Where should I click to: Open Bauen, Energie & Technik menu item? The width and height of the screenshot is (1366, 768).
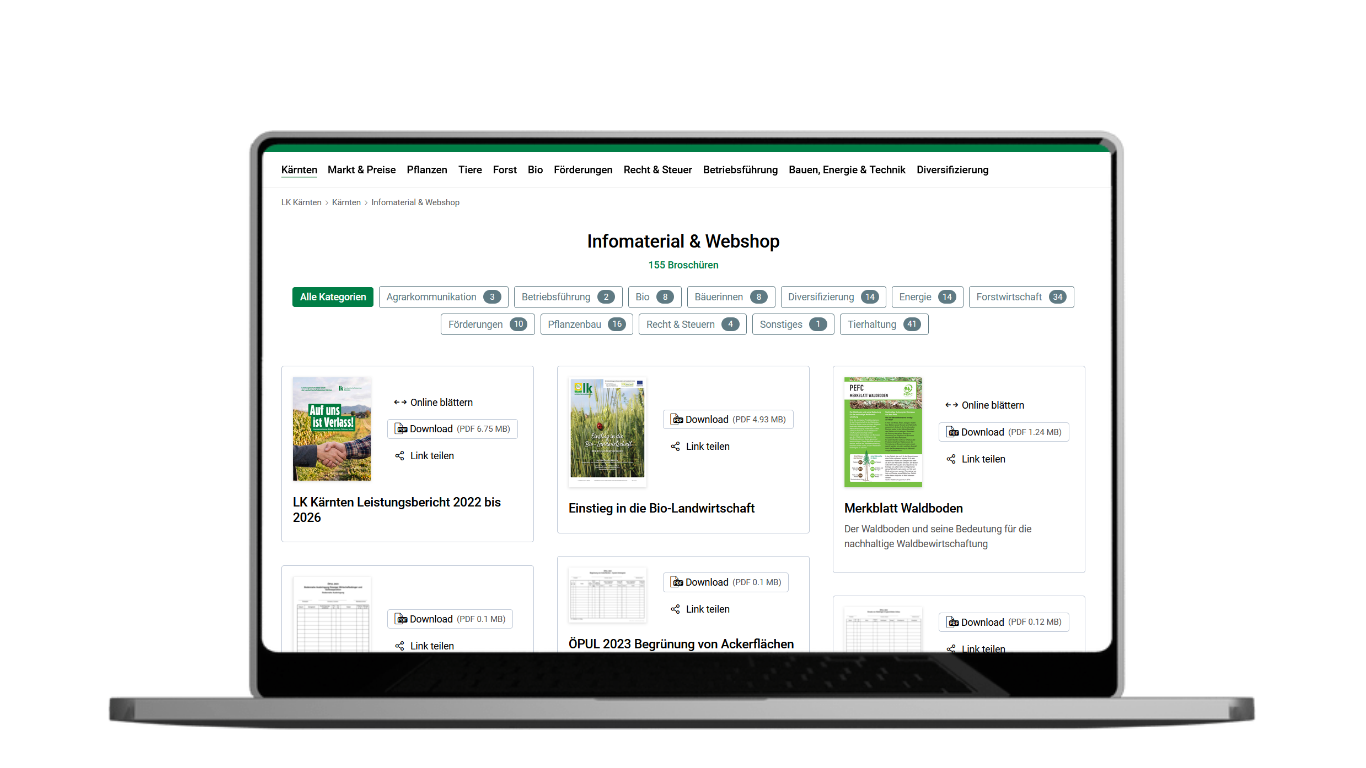pyautogui.click(x=847, y=170)
